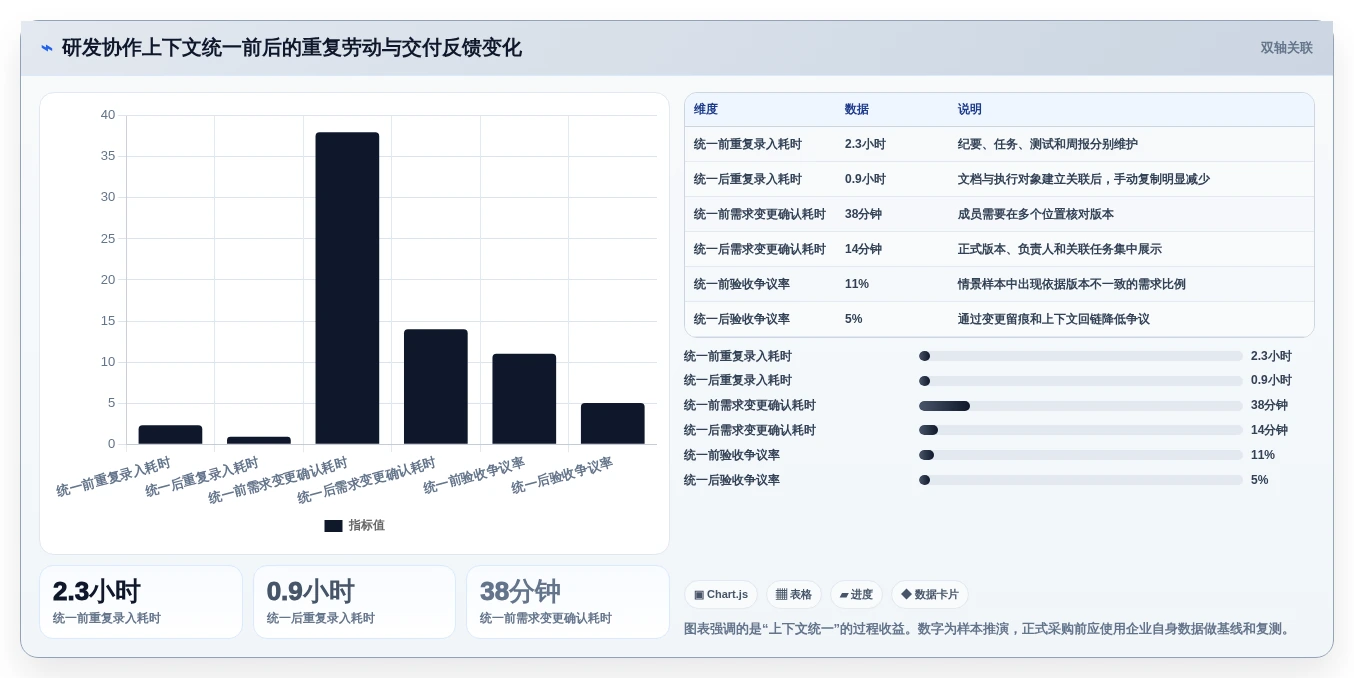Click table cell 统一前重复录入耗时
This screenshot has width=1354, height=678.
click(x=748, y=145)
